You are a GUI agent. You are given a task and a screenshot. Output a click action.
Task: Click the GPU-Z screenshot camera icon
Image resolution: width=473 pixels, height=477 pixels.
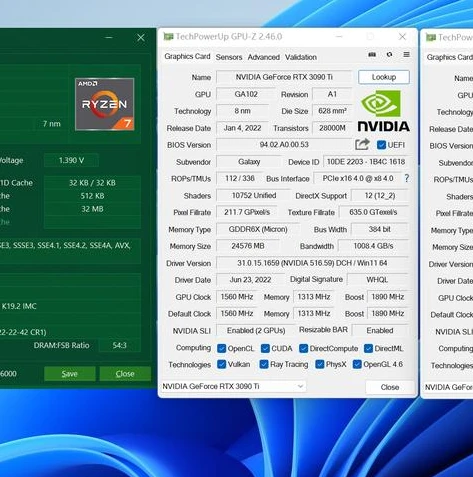coord(372,55)
